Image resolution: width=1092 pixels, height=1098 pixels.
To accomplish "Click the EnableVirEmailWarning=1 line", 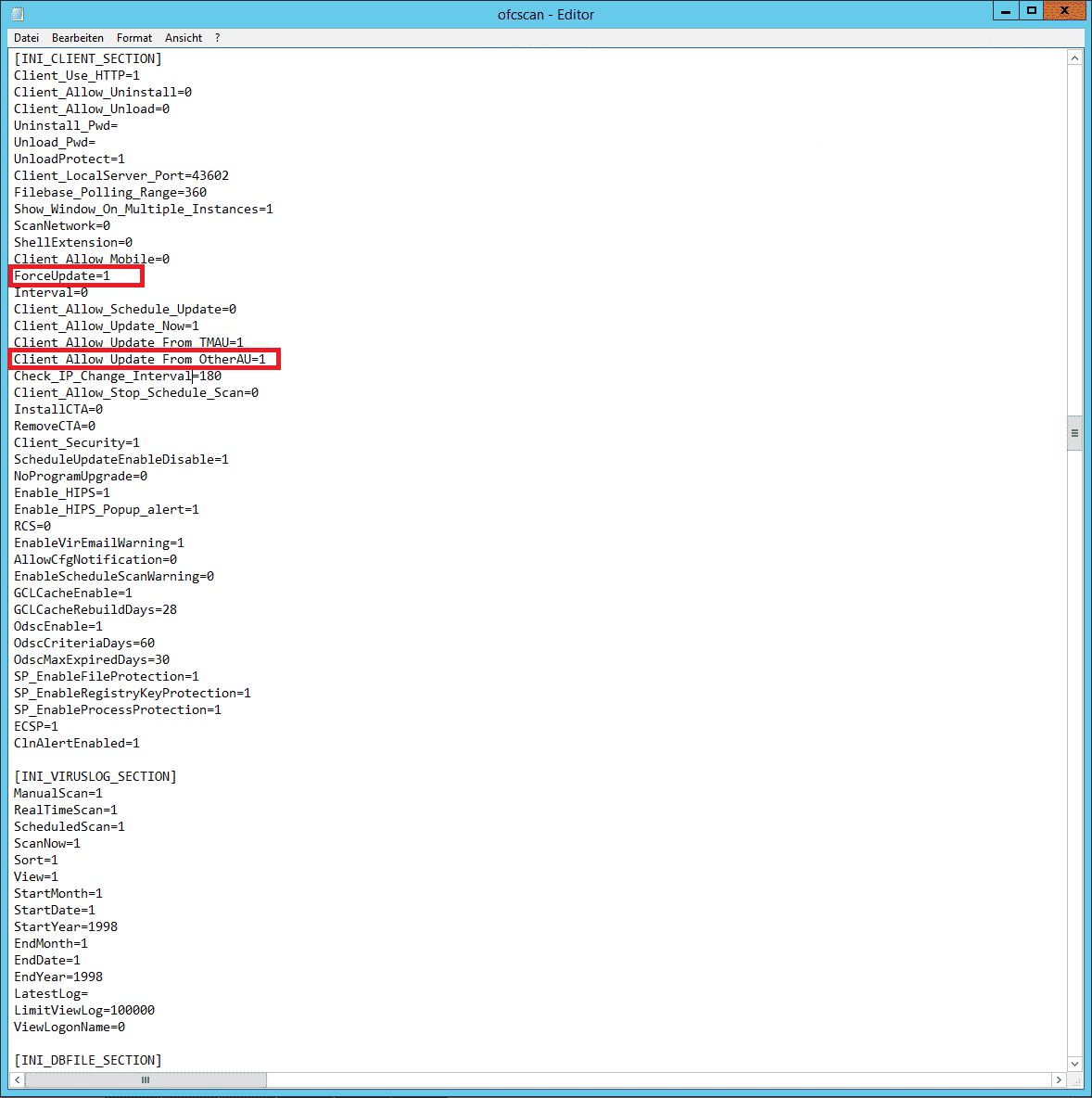I will coord(98,543).
